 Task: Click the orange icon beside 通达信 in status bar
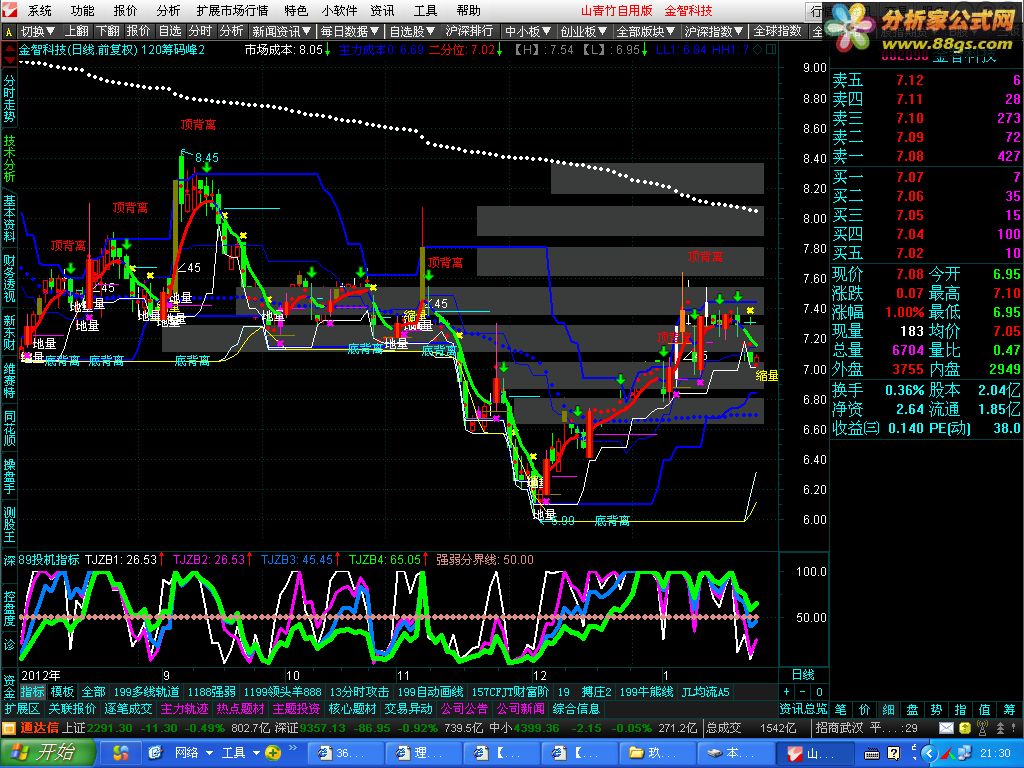coord(8,728)
